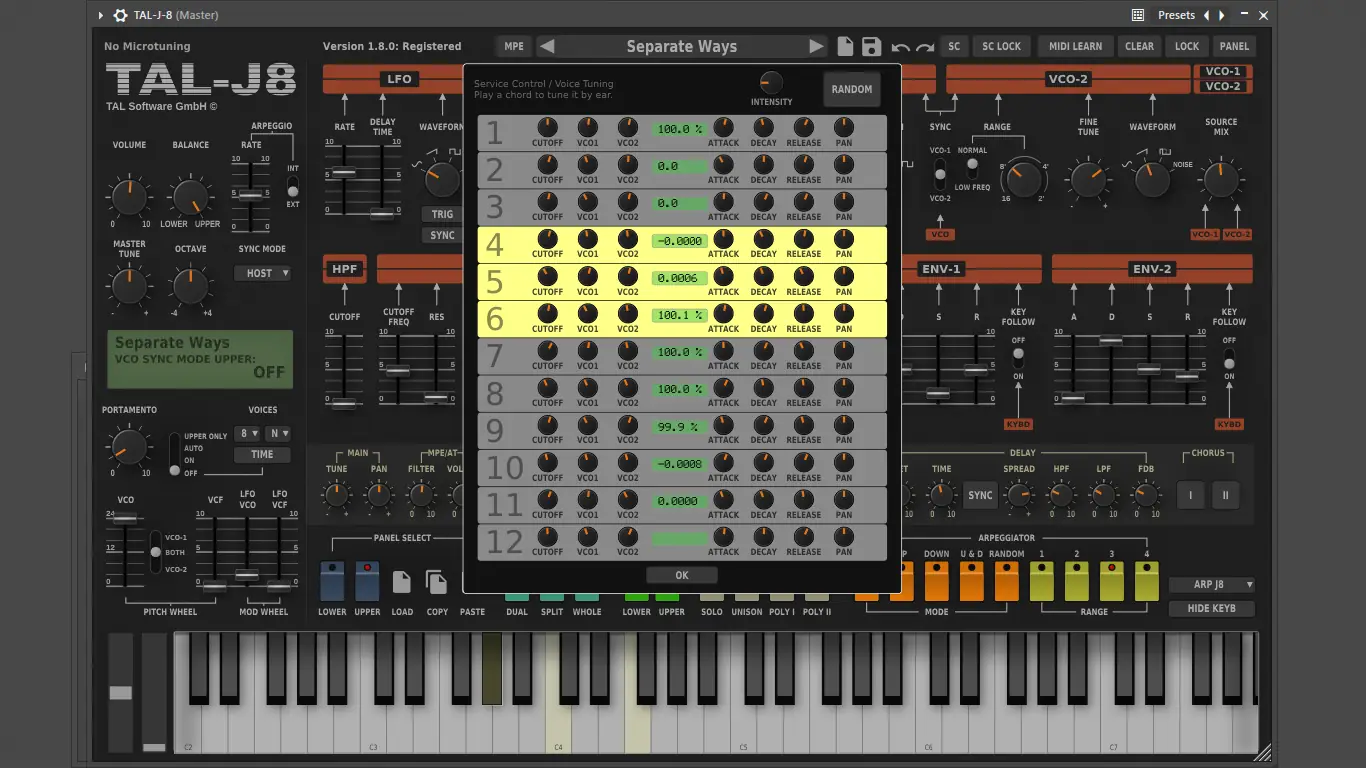The width and height of the screenshot is (1366, 768).
Task: Click the ENV-2 Decay fader
Action: 1110,341
